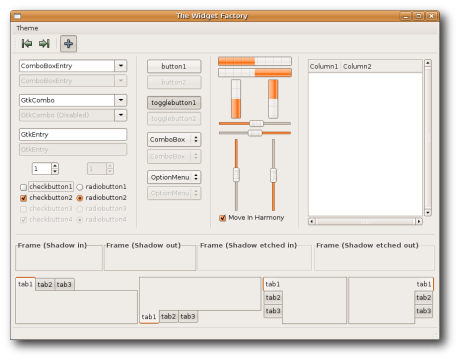The image size is (460, 360).
Task: Click button1
Action: point(174,66)
